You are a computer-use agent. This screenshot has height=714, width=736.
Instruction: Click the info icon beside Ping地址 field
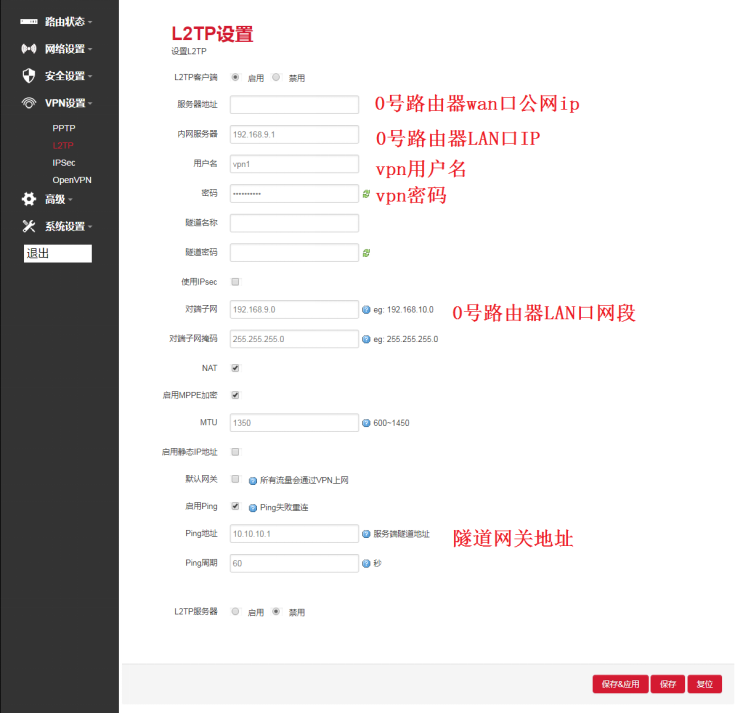pos(366,534)
